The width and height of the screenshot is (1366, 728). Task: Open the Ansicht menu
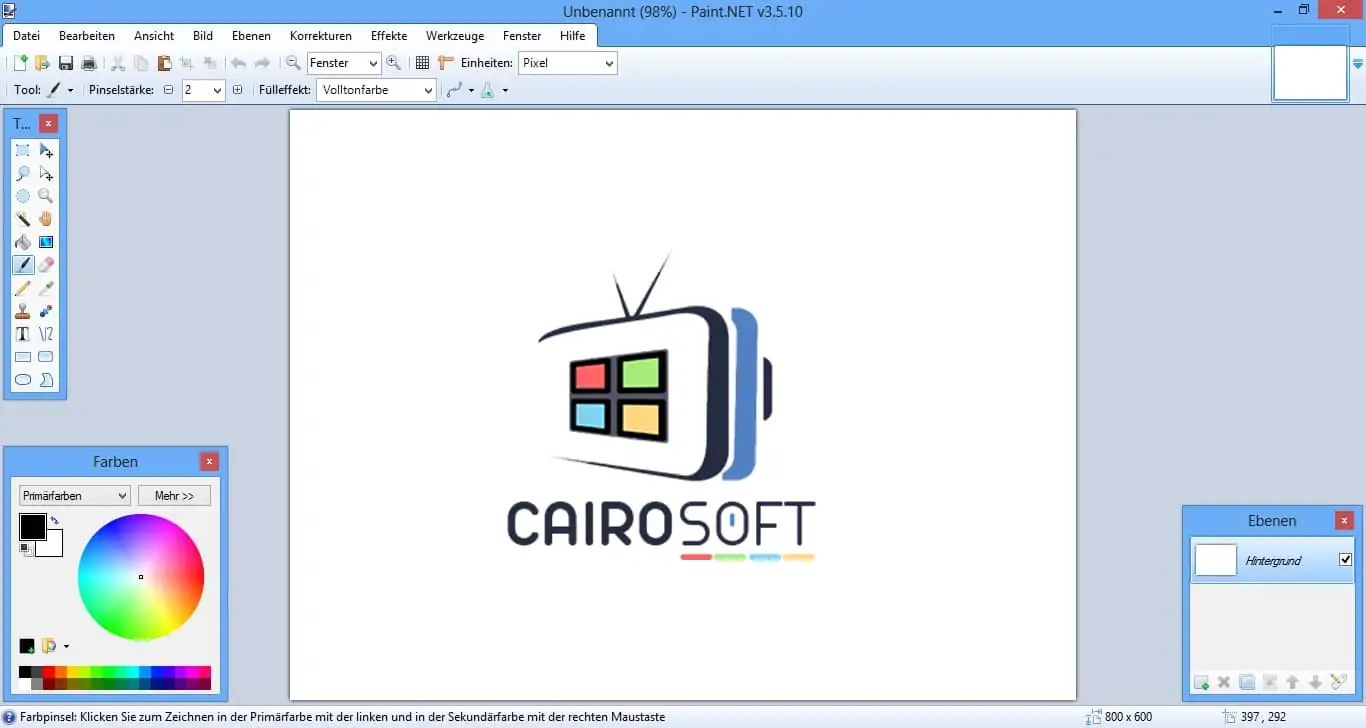click(154, 35)
